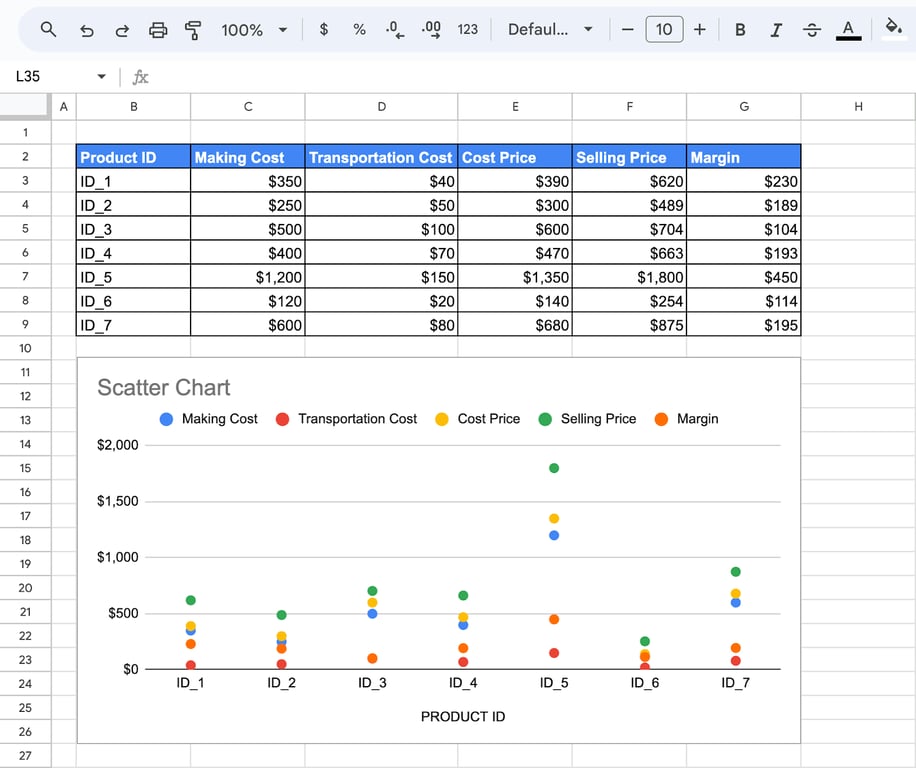Click the $2,000 vertical axis label
916x768 pixels.
coord(117,445)
